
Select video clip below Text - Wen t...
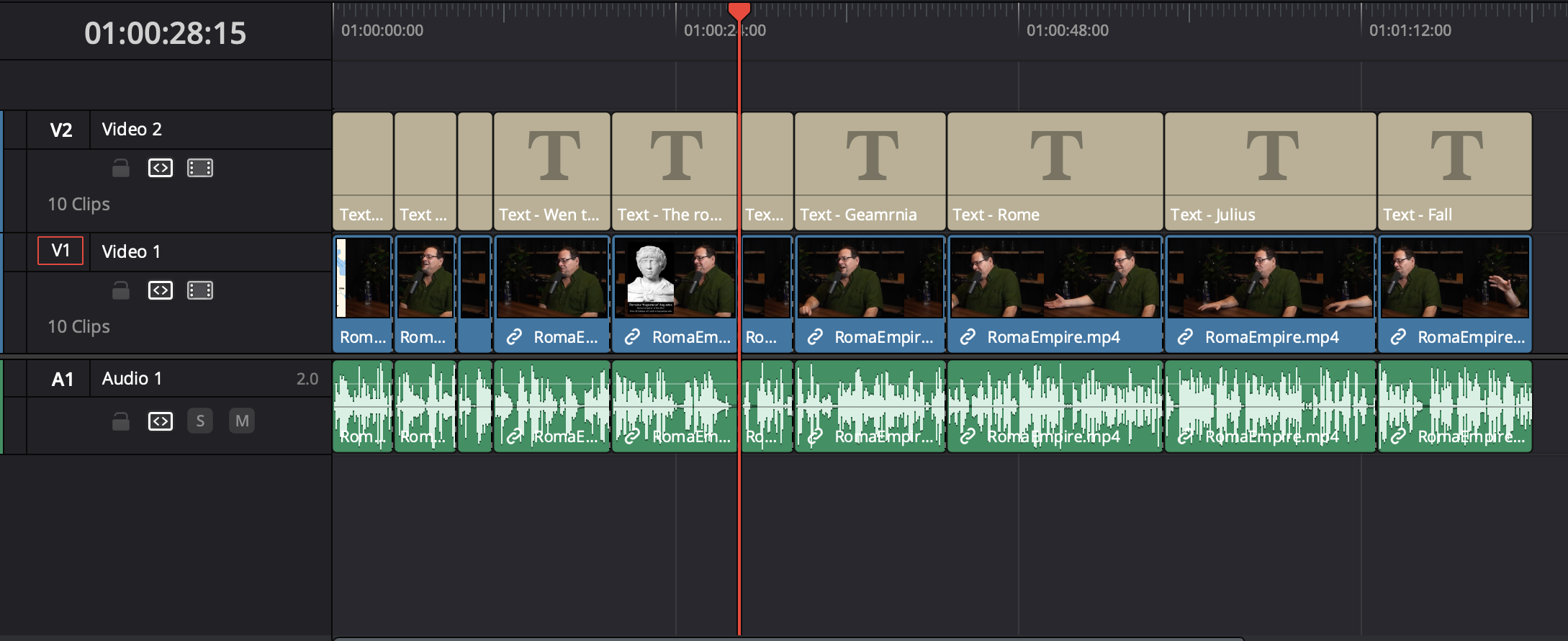click(552, 294)
